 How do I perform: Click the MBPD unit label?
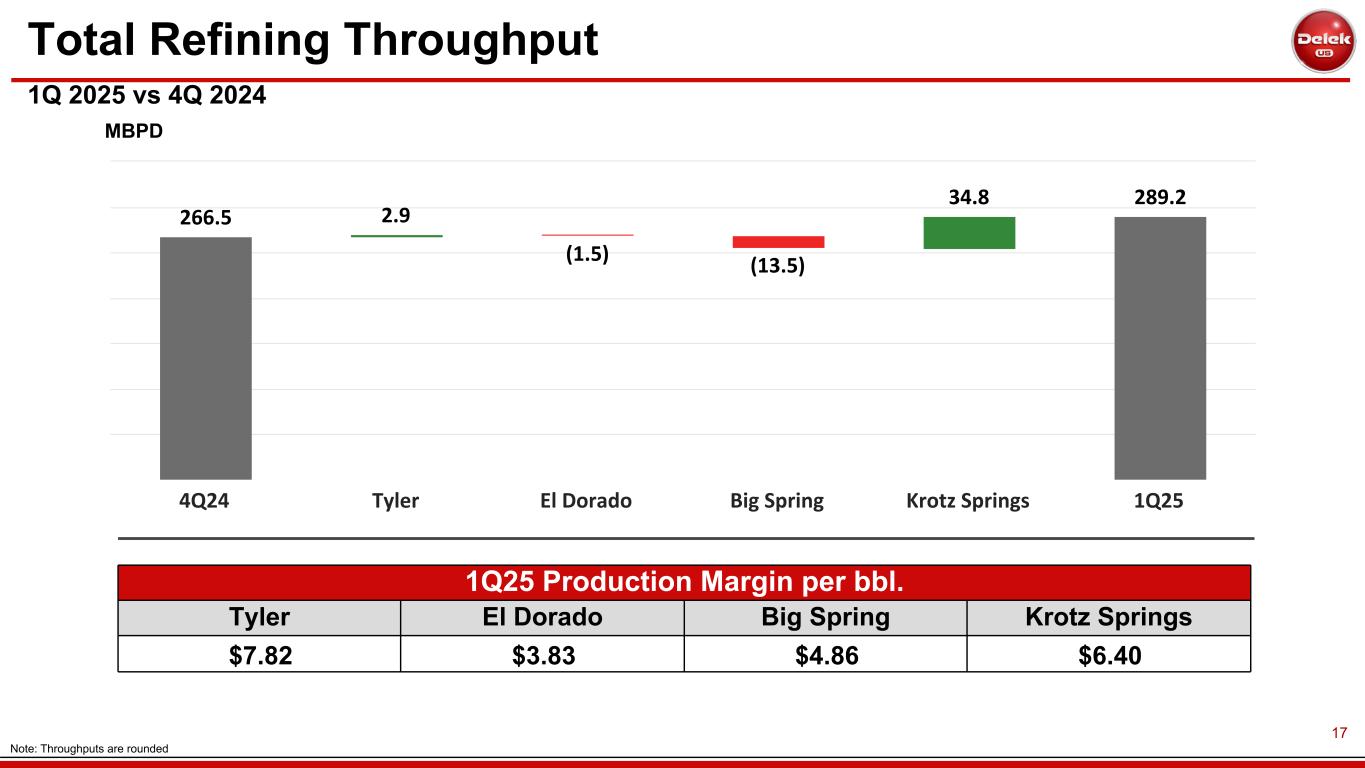click(x=134, y=132)
